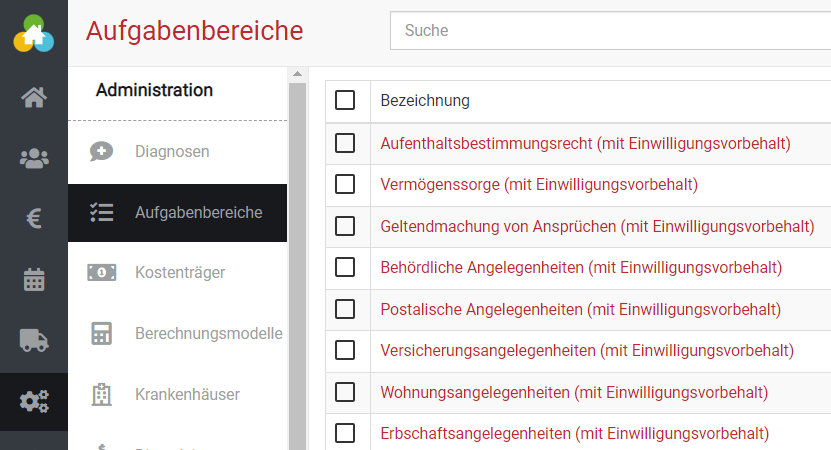Tick the checkbox for Wohnungsangelegenheiten
This screenshot has height=450, width=831.
345,392
